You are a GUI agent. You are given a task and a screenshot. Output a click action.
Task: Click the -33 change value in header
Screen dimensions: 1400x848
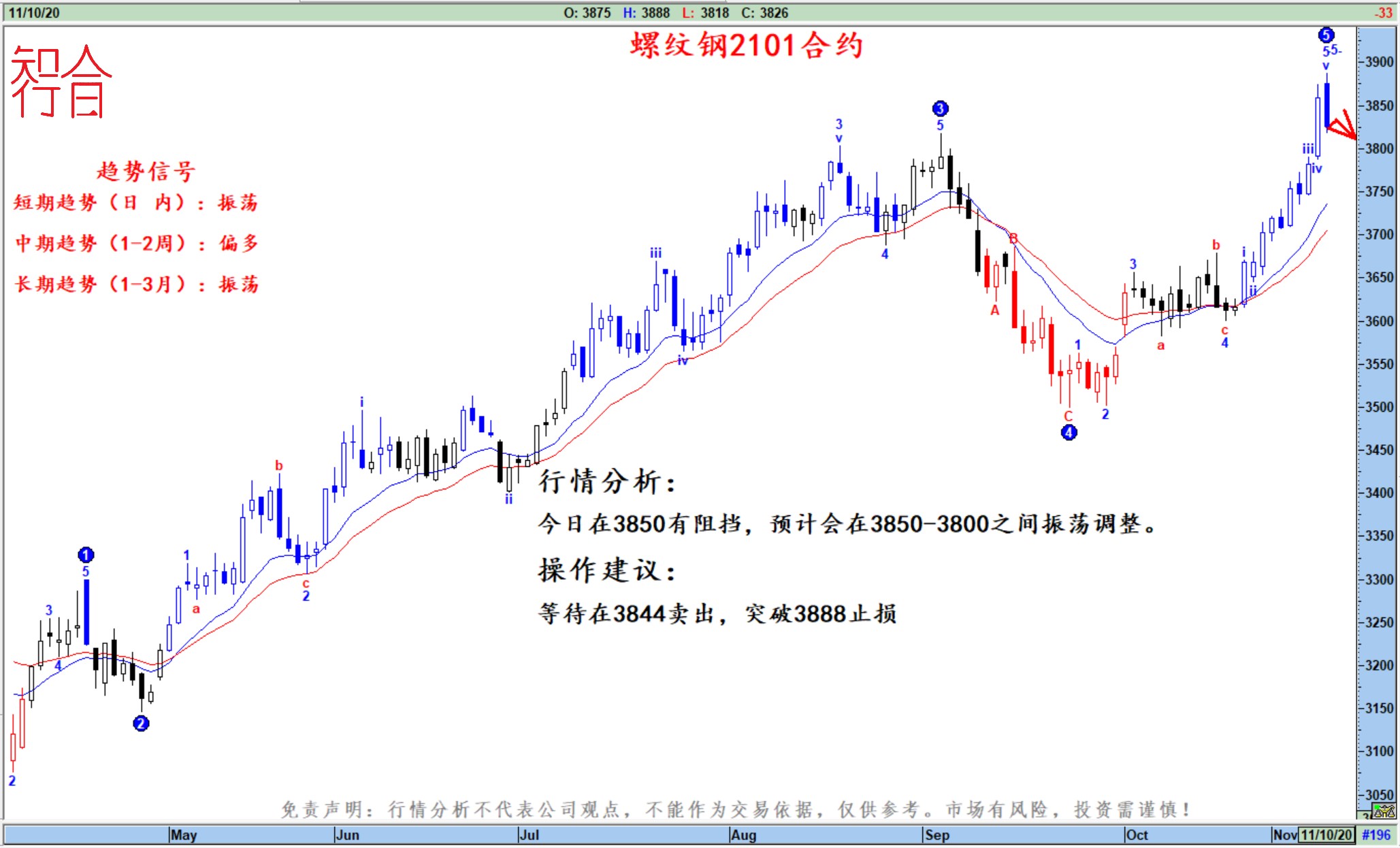point(1382,13)
